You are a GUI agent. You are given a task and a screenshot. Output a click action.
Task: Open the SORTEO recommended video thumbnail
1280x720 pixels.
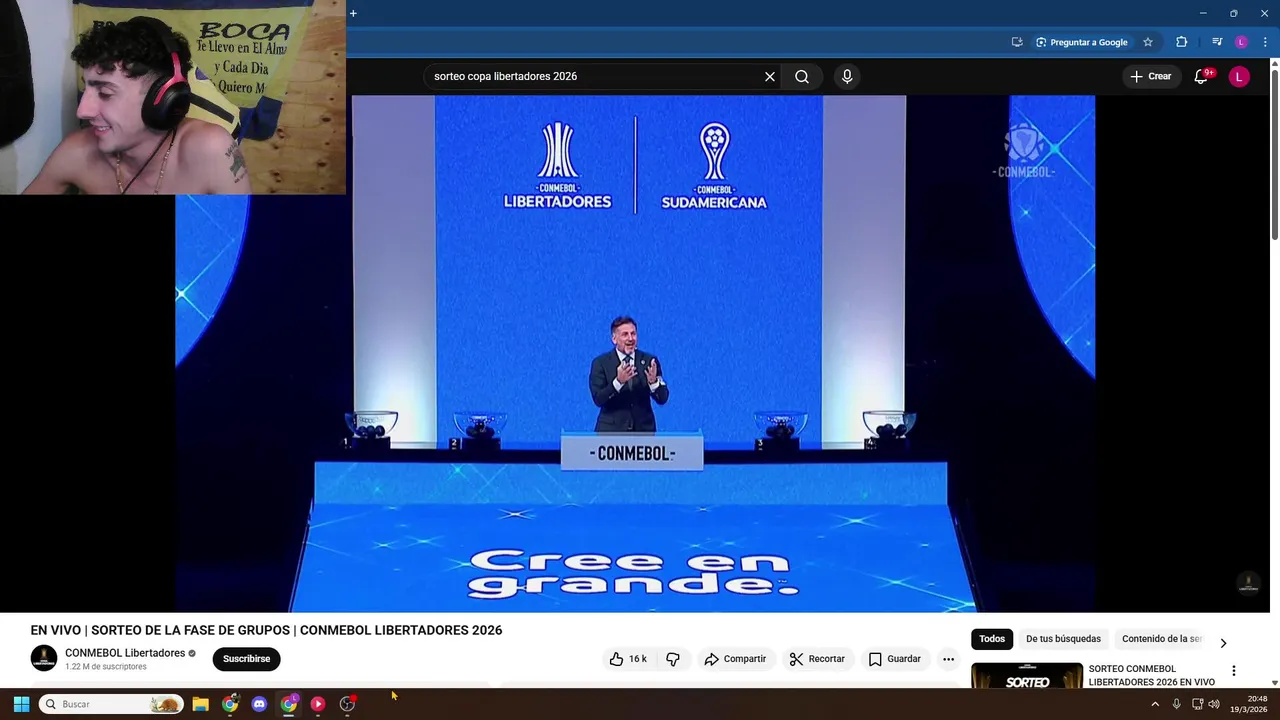pyautogui.click(x=1027, y=675)
